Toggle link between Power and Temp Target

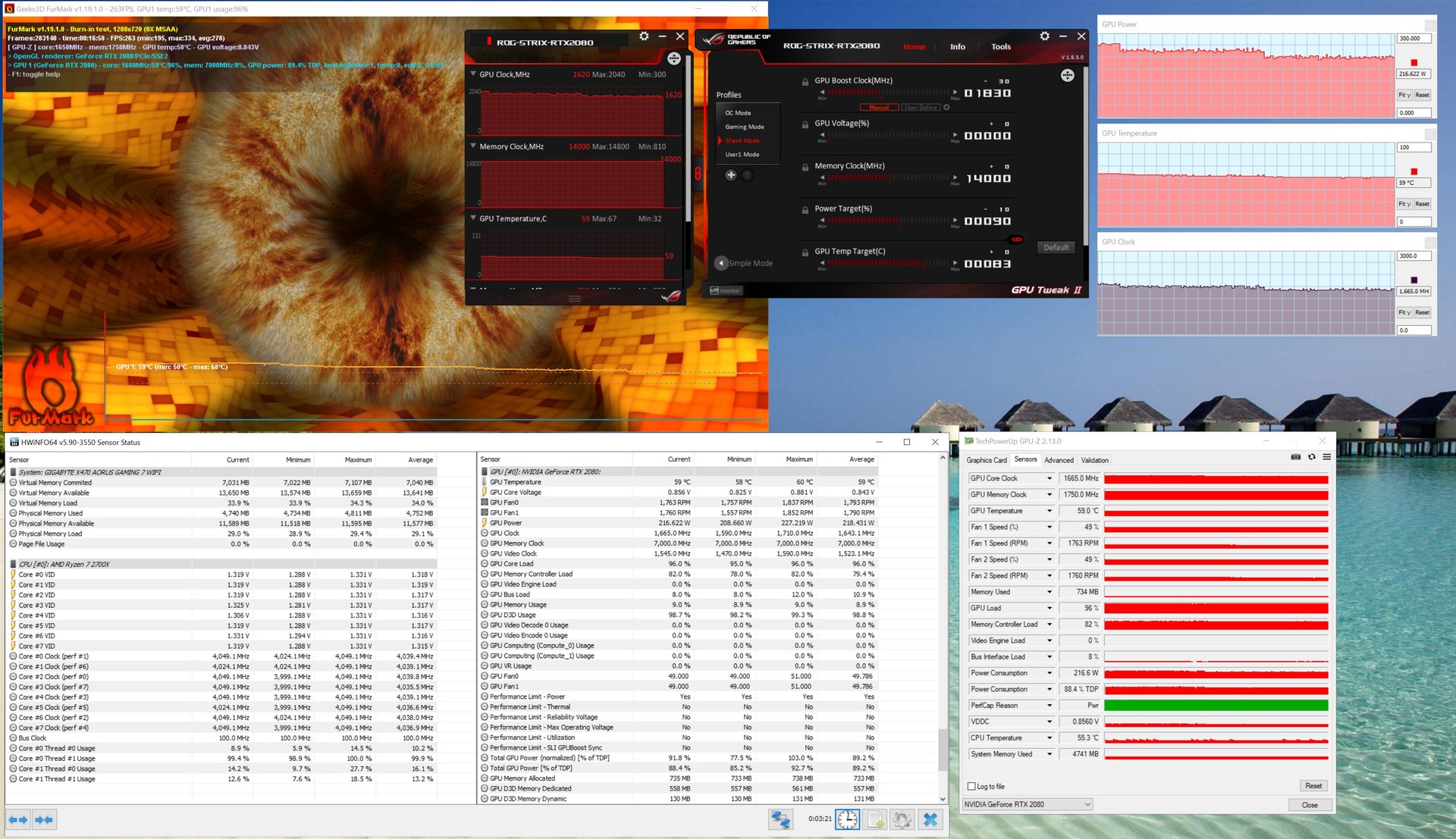[x=1016, y=239]
